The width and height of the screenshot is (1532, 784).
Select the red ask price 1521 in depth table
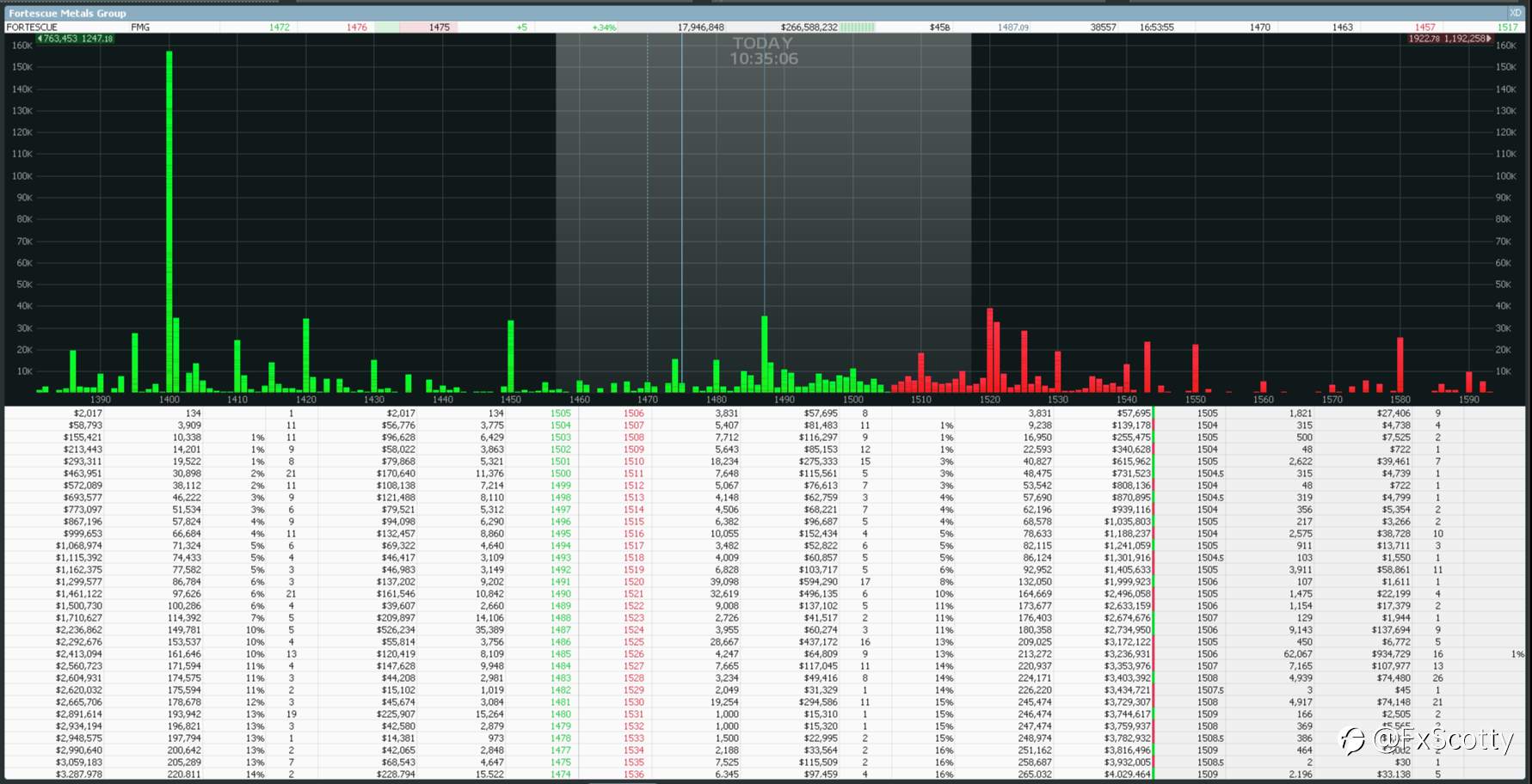[634, 594]
